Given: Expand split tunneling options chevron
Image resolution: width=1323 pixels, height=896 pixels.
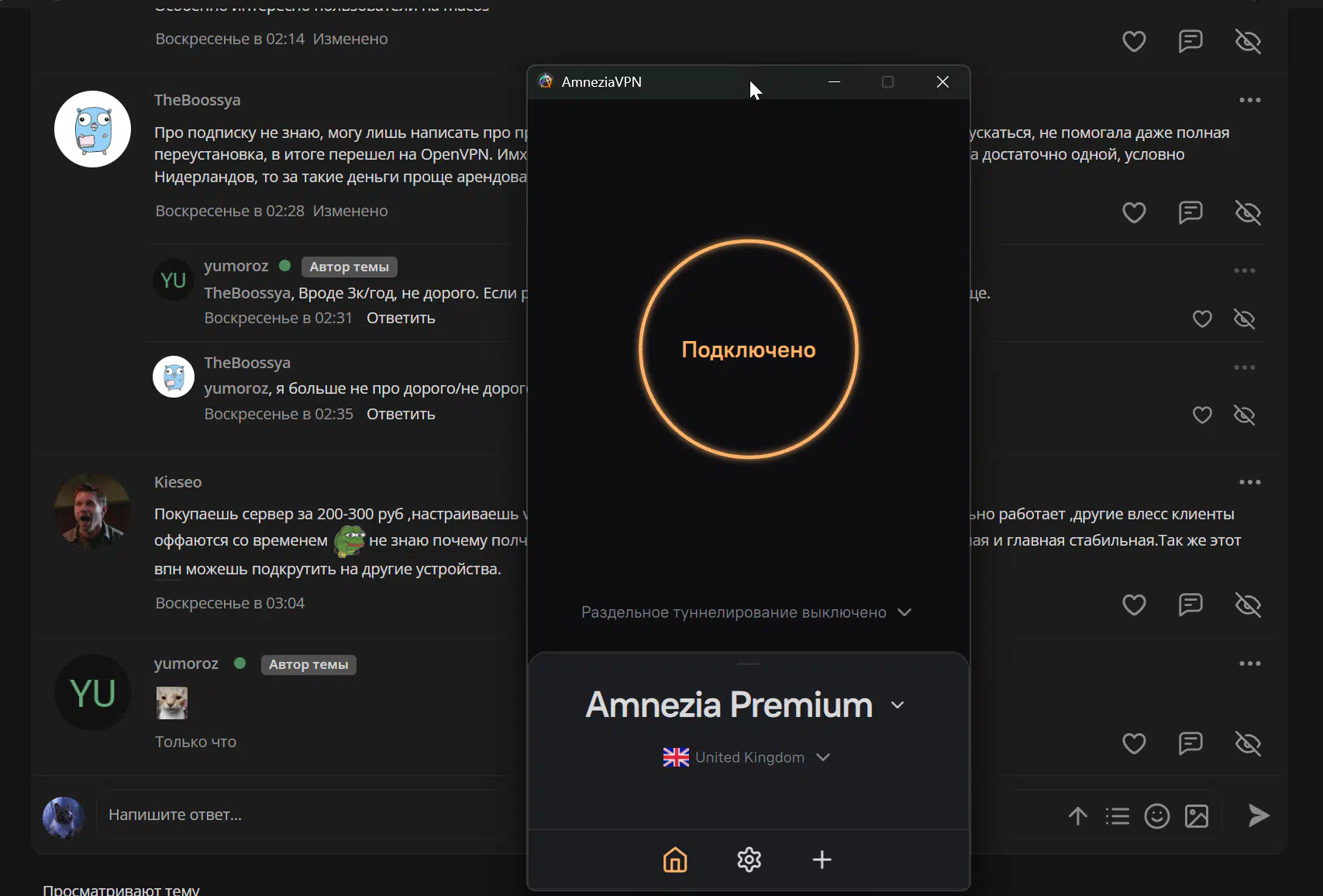Looking at the screenshot, I should 904,612.
